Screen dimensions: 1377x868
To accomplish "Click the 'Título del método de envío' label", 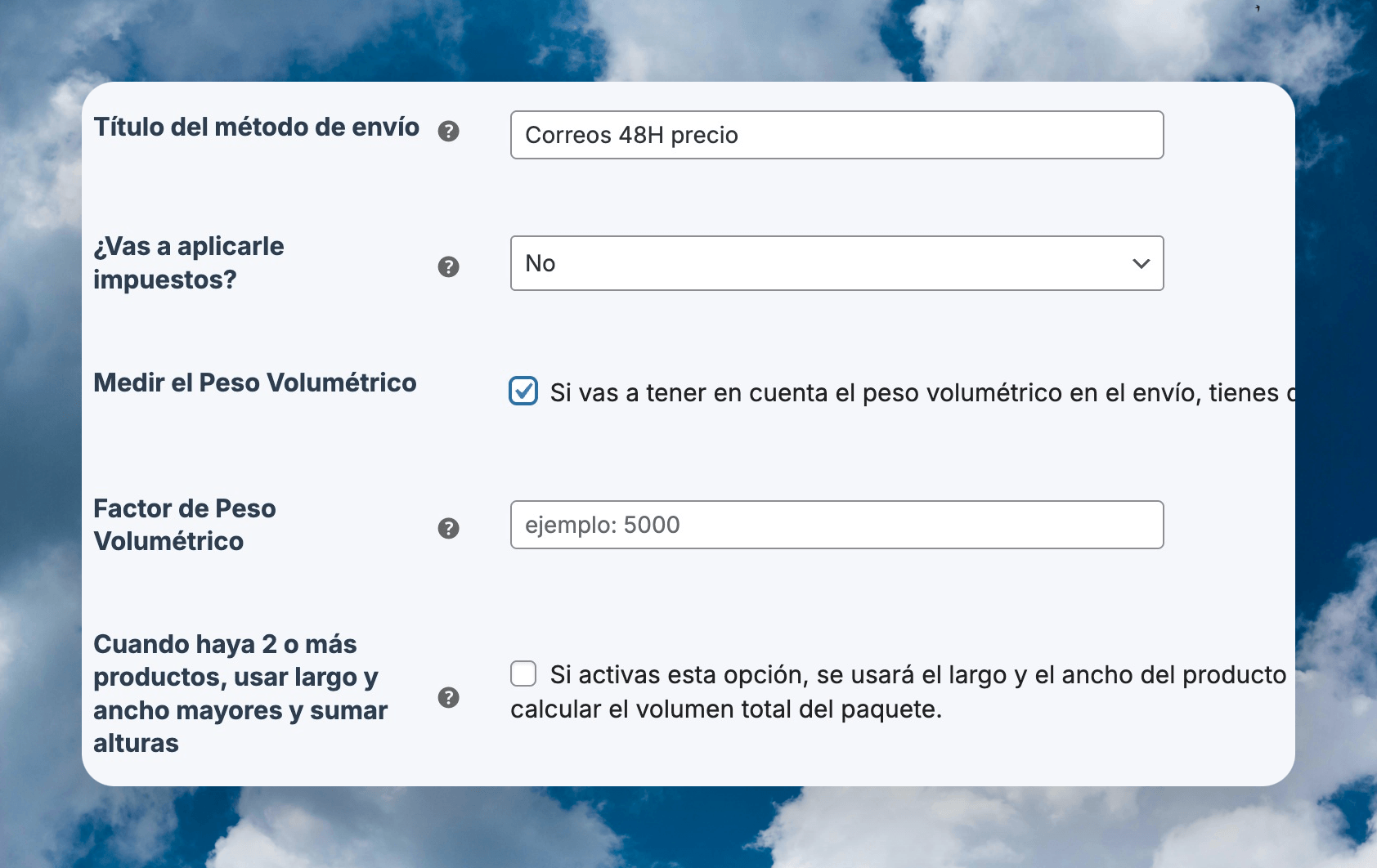I will pos(256,128).
